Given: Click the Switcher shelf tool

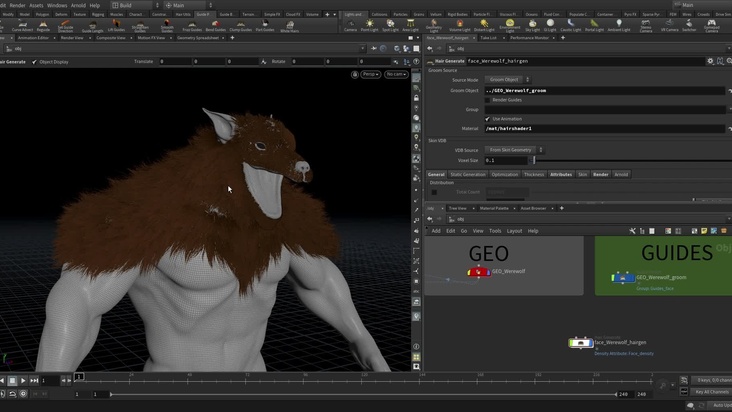Looking at the screenshot, I should point(689,26).
